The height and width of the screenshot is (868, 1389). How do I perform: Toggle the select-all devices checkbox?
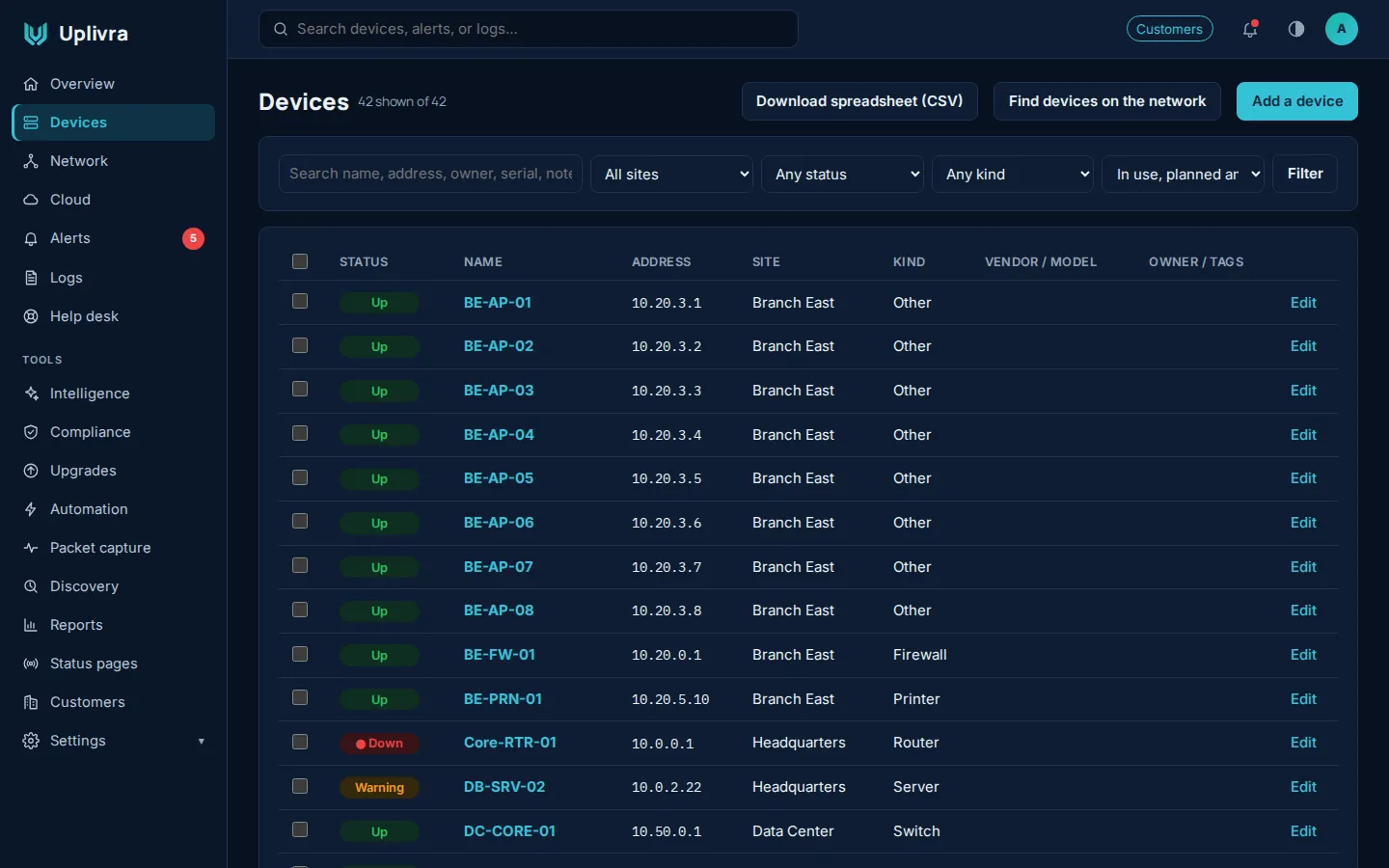pyautogui.click(x=300, y=261)
